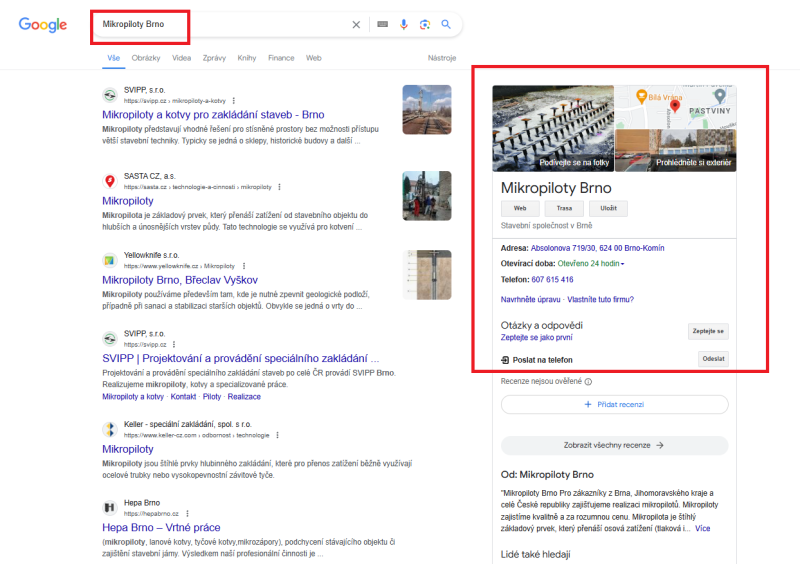Open the SASTA CZ Mikropiloty result title

(x=128, y=201)
